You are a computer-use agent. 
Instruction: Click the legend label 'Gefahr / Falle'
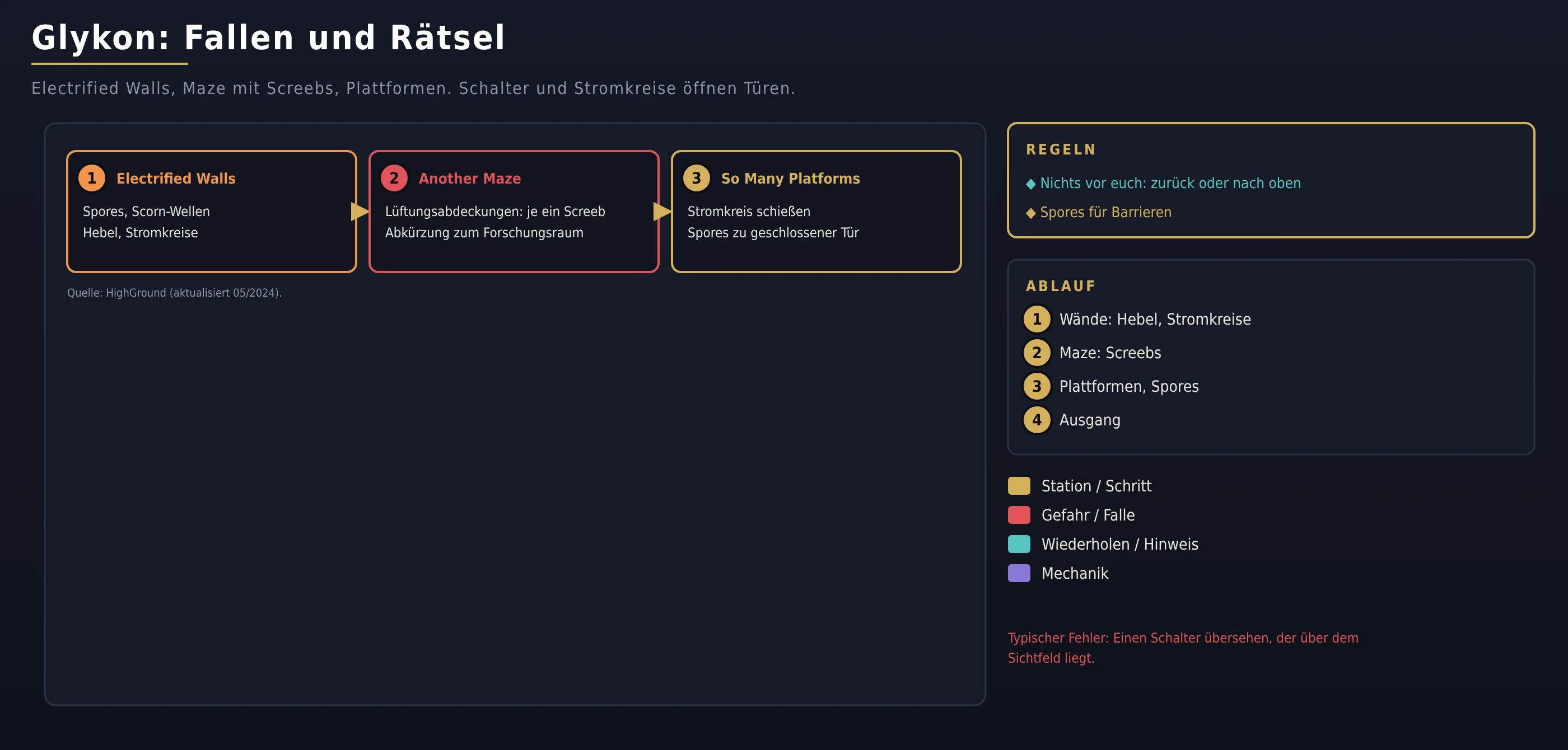click(1088, 515)
